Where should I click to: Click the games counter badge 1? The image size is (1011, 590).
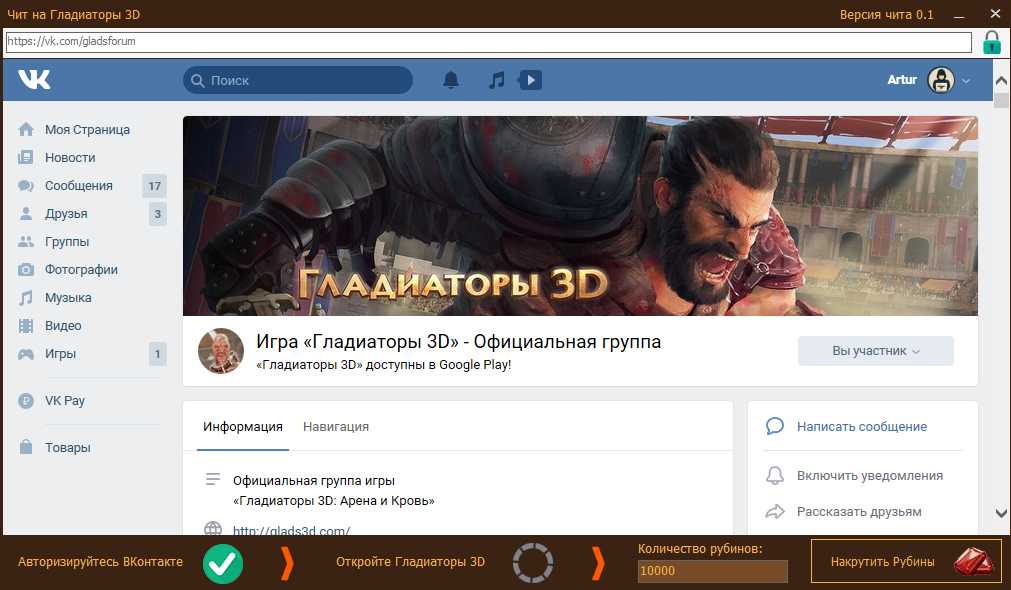coord(157,354)
